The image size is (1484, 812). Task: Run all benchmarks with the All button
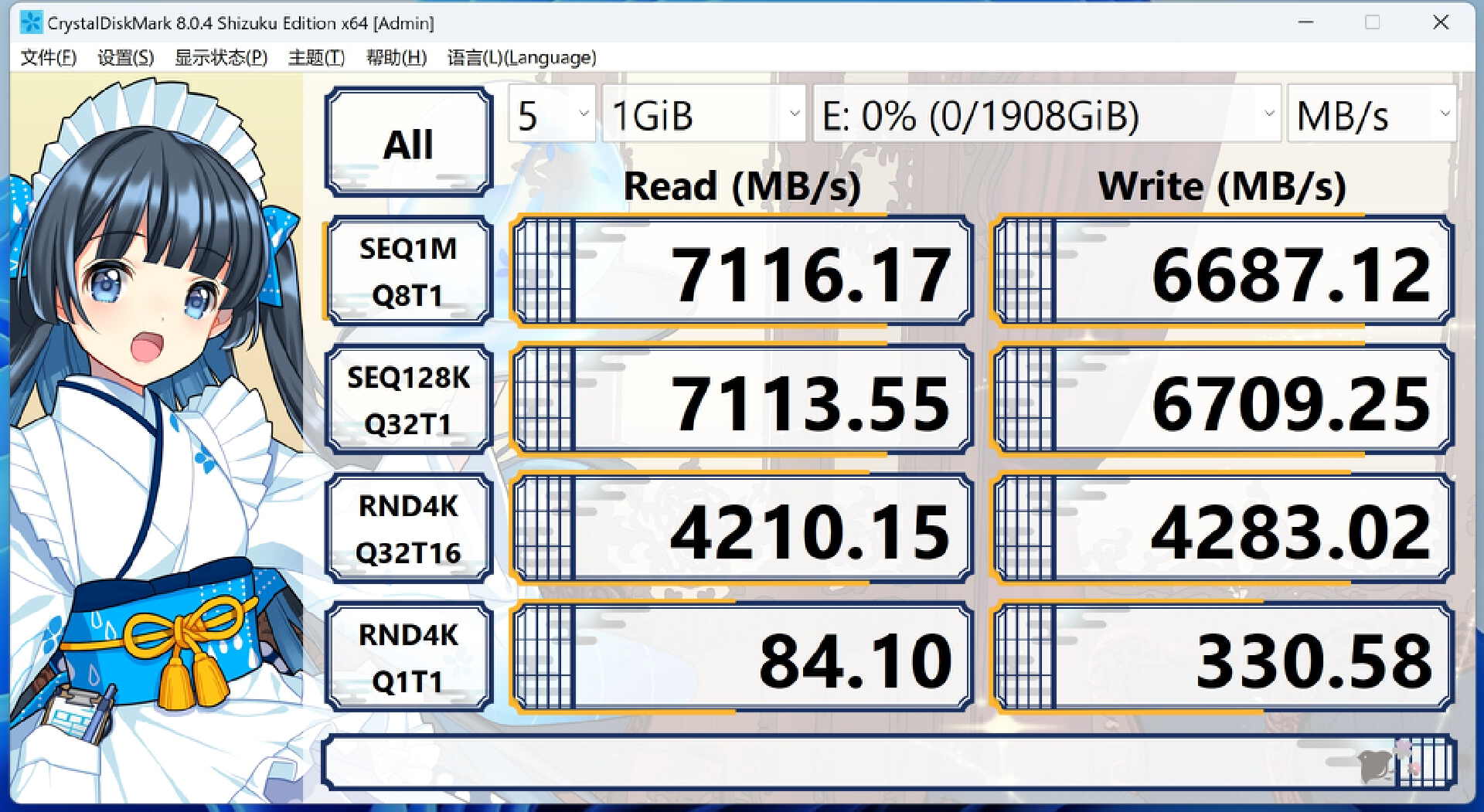click(x=409, y=143)
